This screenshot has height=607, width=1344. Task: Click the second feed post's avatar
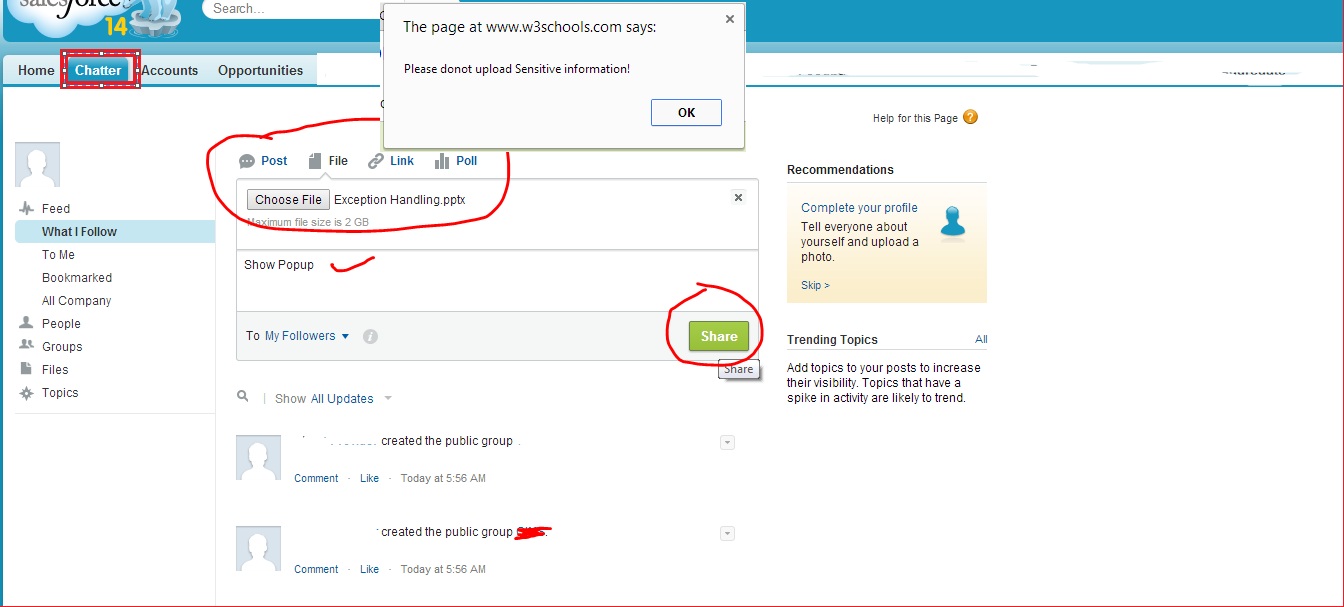[258, 548]
